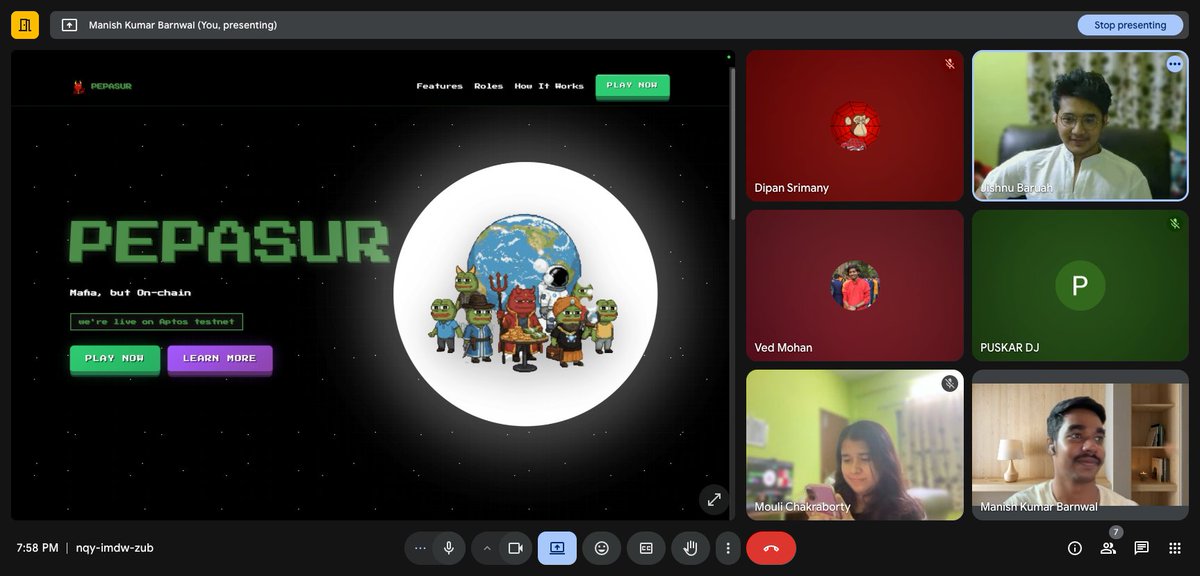Toggle the microphone button

[449, 548]
